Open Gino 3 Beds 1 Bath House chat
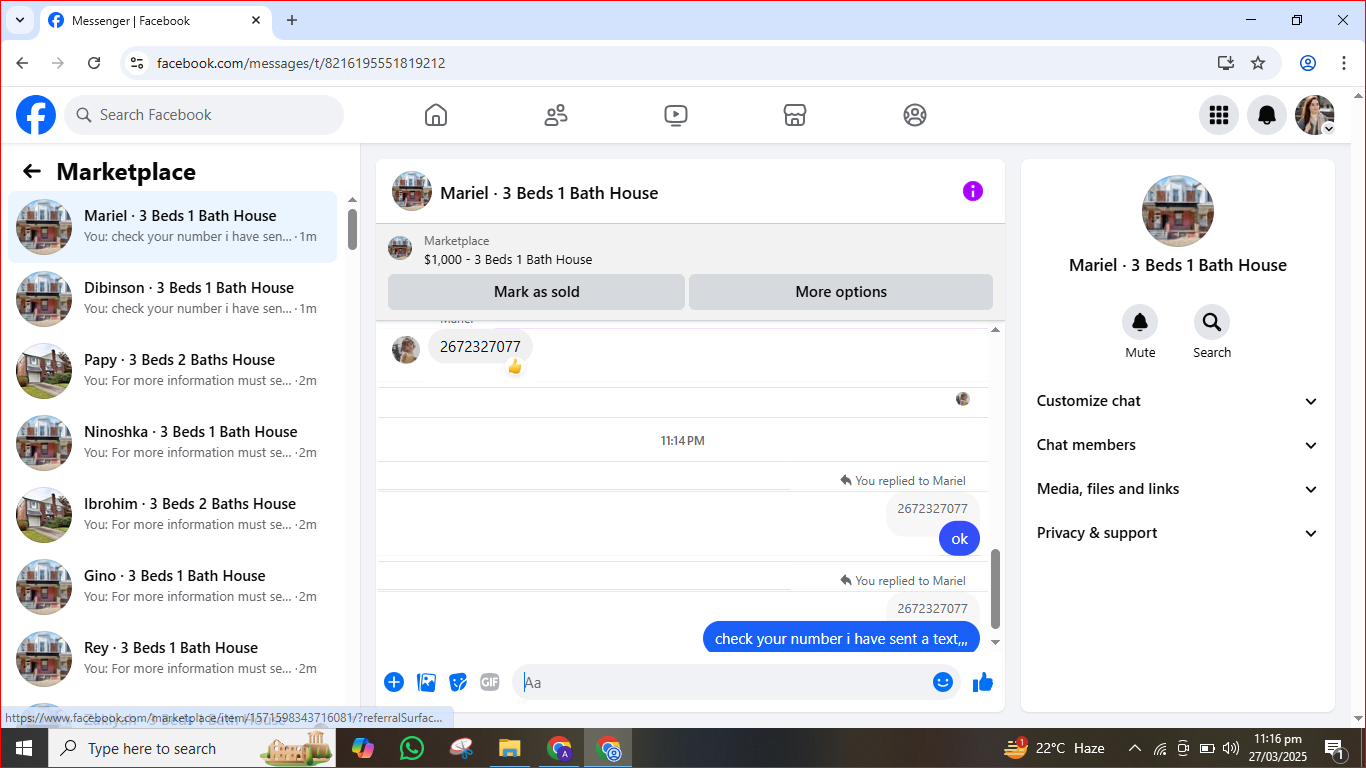Screen dimensions: 1366x768 coord(172,587)
